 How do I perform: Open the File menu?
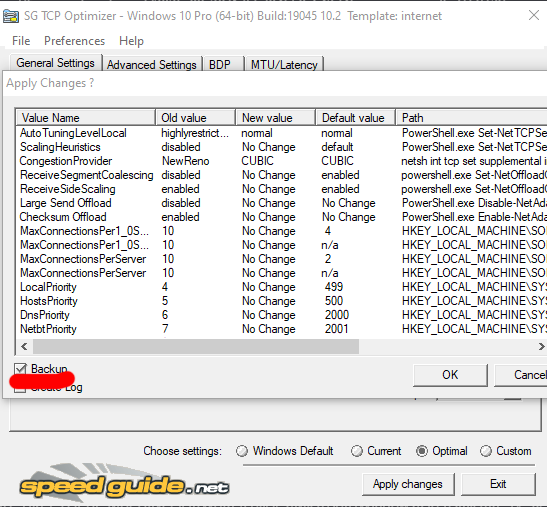click(21, 41)
